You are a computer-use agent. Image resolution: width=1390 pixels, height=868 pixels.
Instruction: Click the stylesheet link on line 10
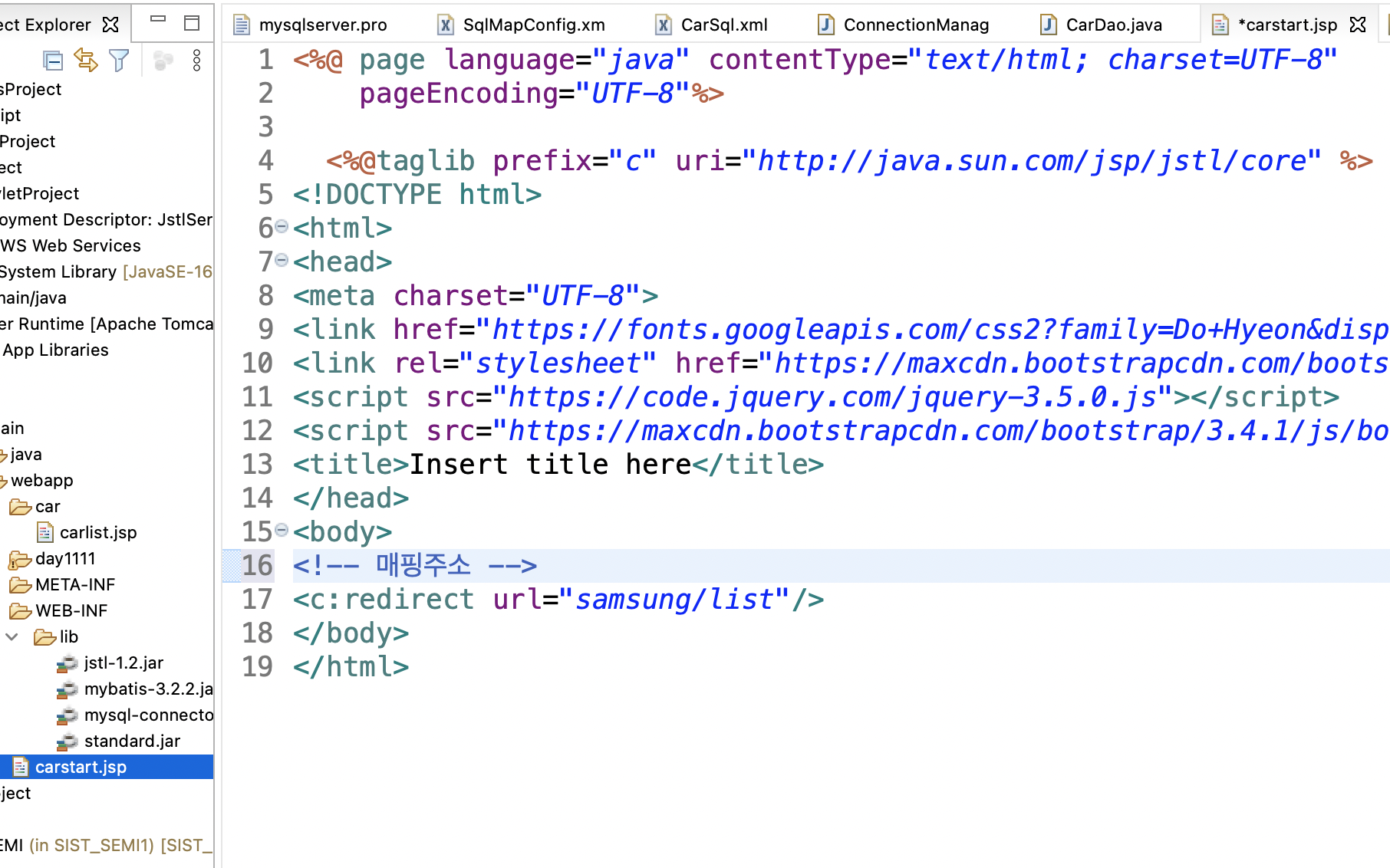pos(841,363)
